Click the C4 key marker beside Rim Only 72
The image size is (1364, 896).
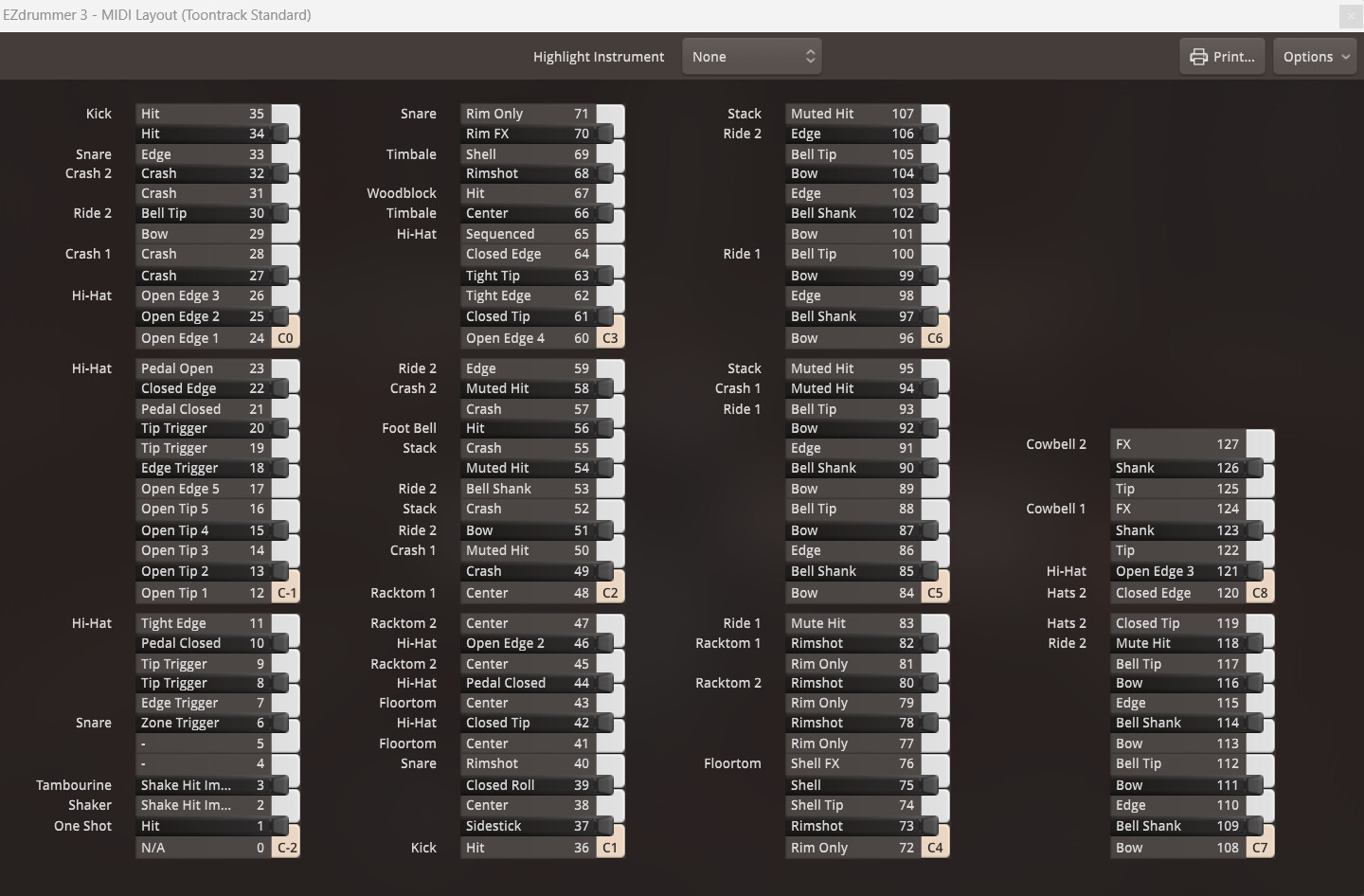tap(936, 847)
